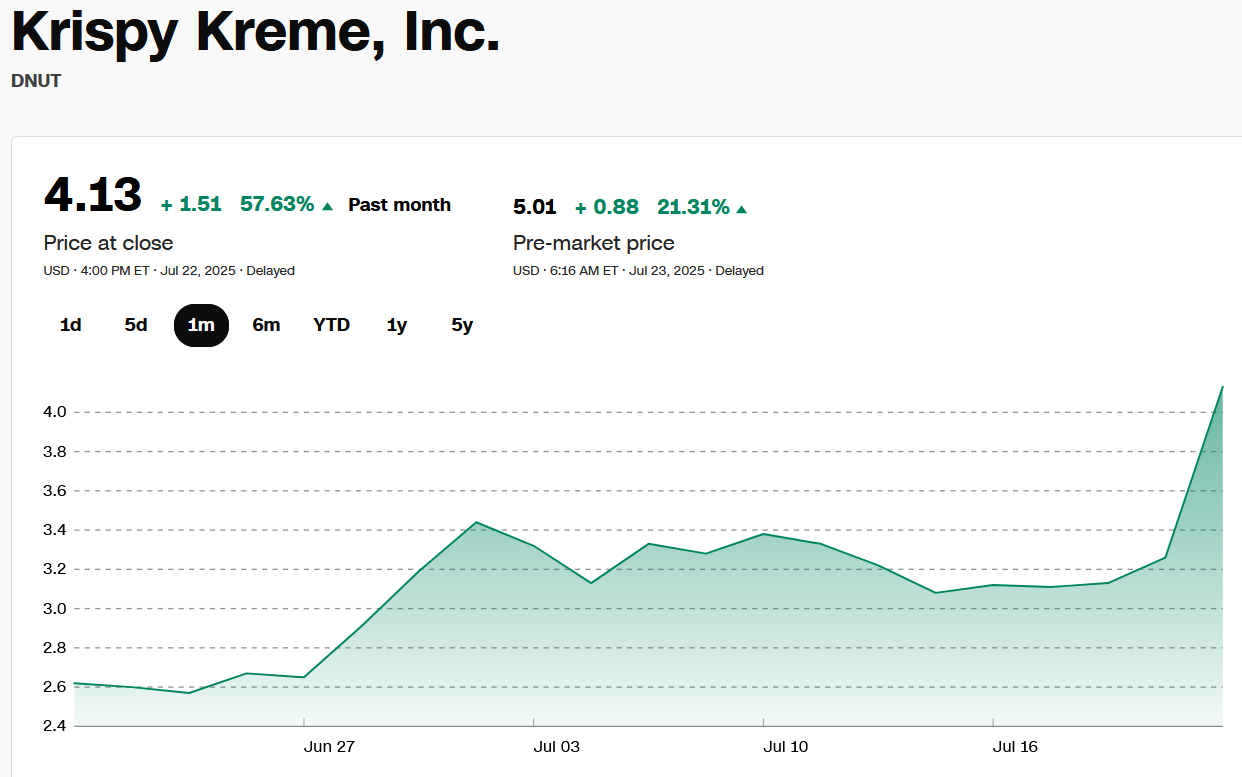Click the green up arrow beside 21.31%

pyautogui.click(x=741, y=209)
